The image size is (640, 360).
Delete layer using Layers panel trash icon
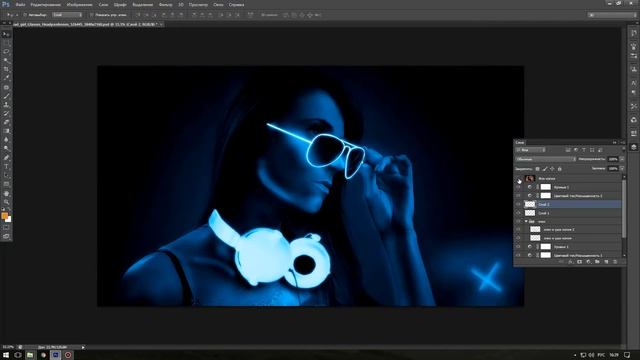point(615,262)
